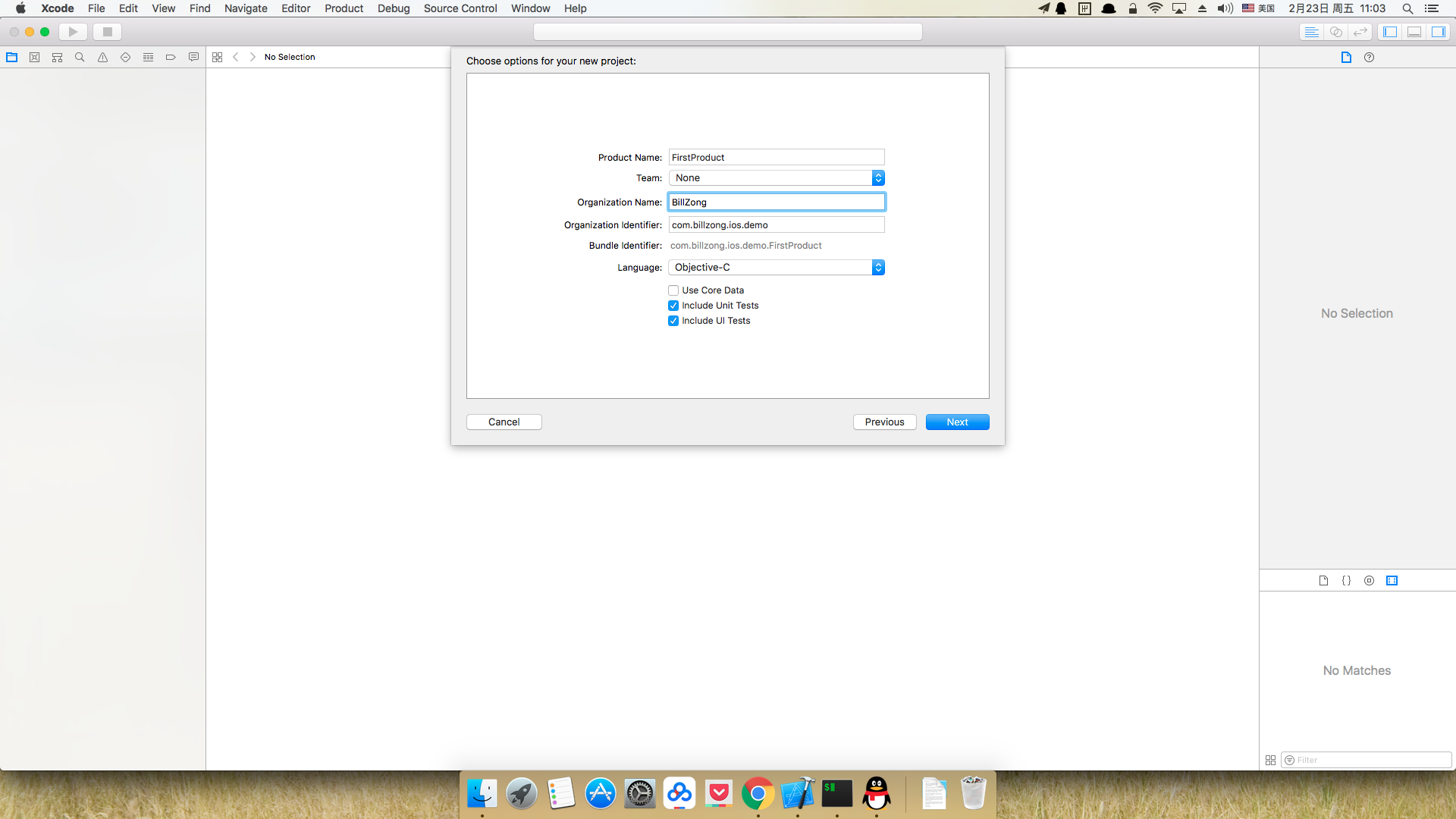Open the Project navigator folder icon
Screen dimensions: 1456x819
tap(12, 57)
